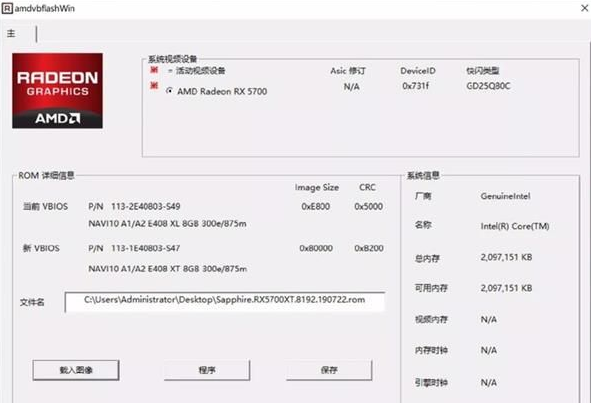This screenshot has height=403, width=591.
Task: Click the NAVI10 A1/A2 E408 XT description
Action: point(168,269)
